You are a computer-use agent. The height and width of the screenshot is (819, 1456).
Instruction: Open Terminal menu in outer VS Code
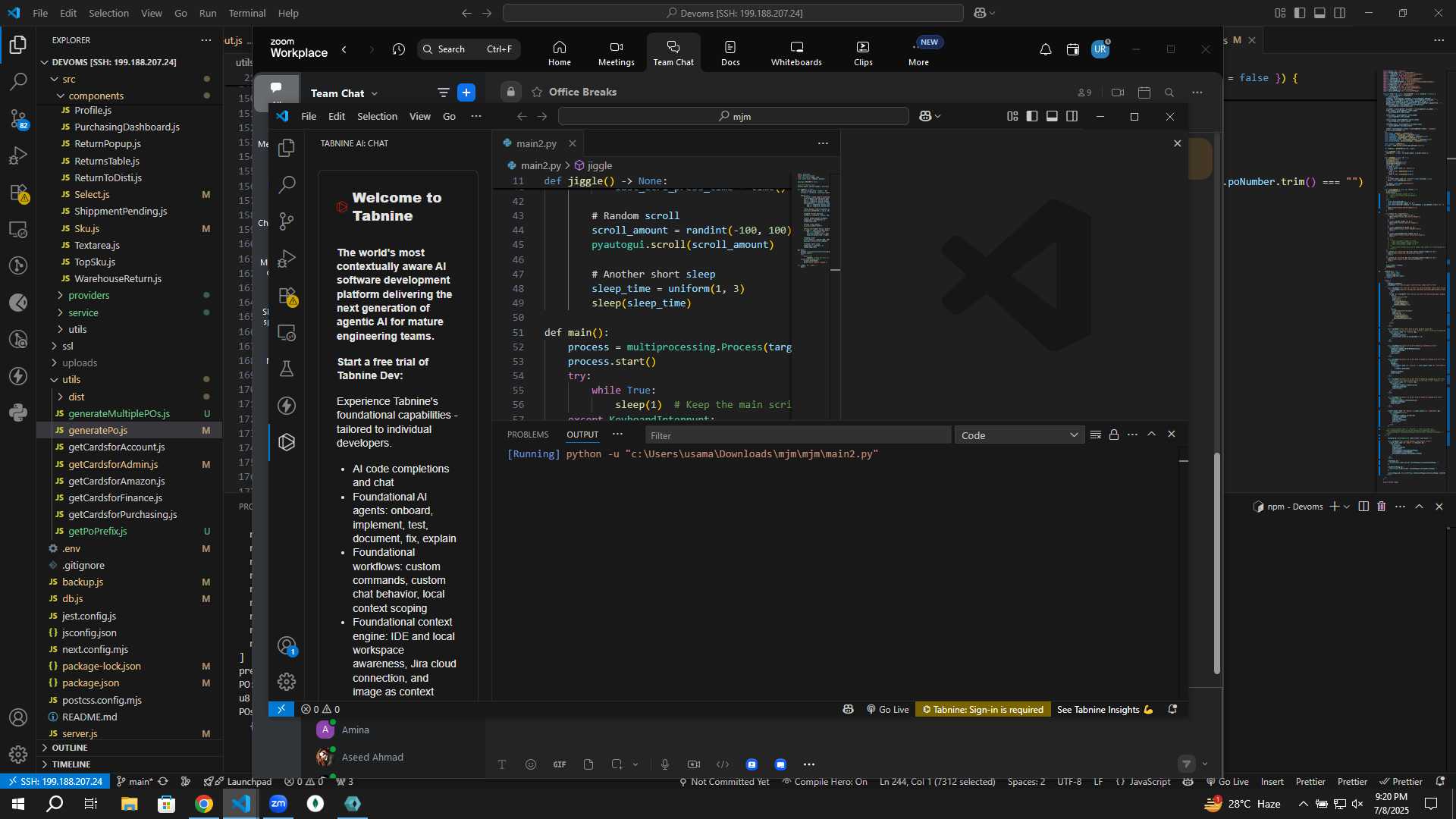coord(247,13)
